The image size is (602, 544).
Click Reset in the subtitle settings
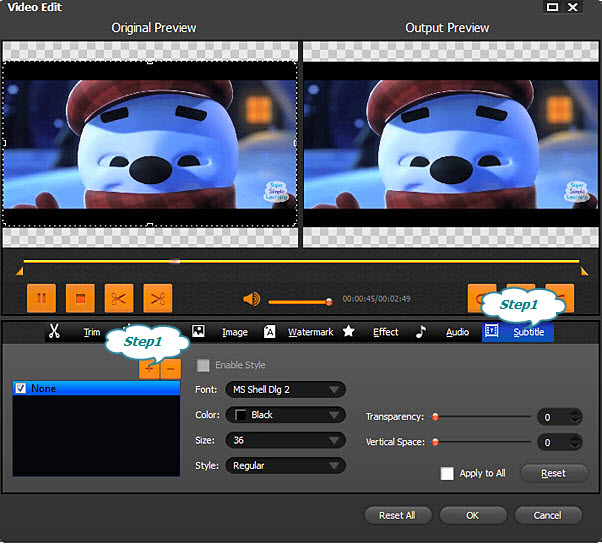(x=554, y=473)
